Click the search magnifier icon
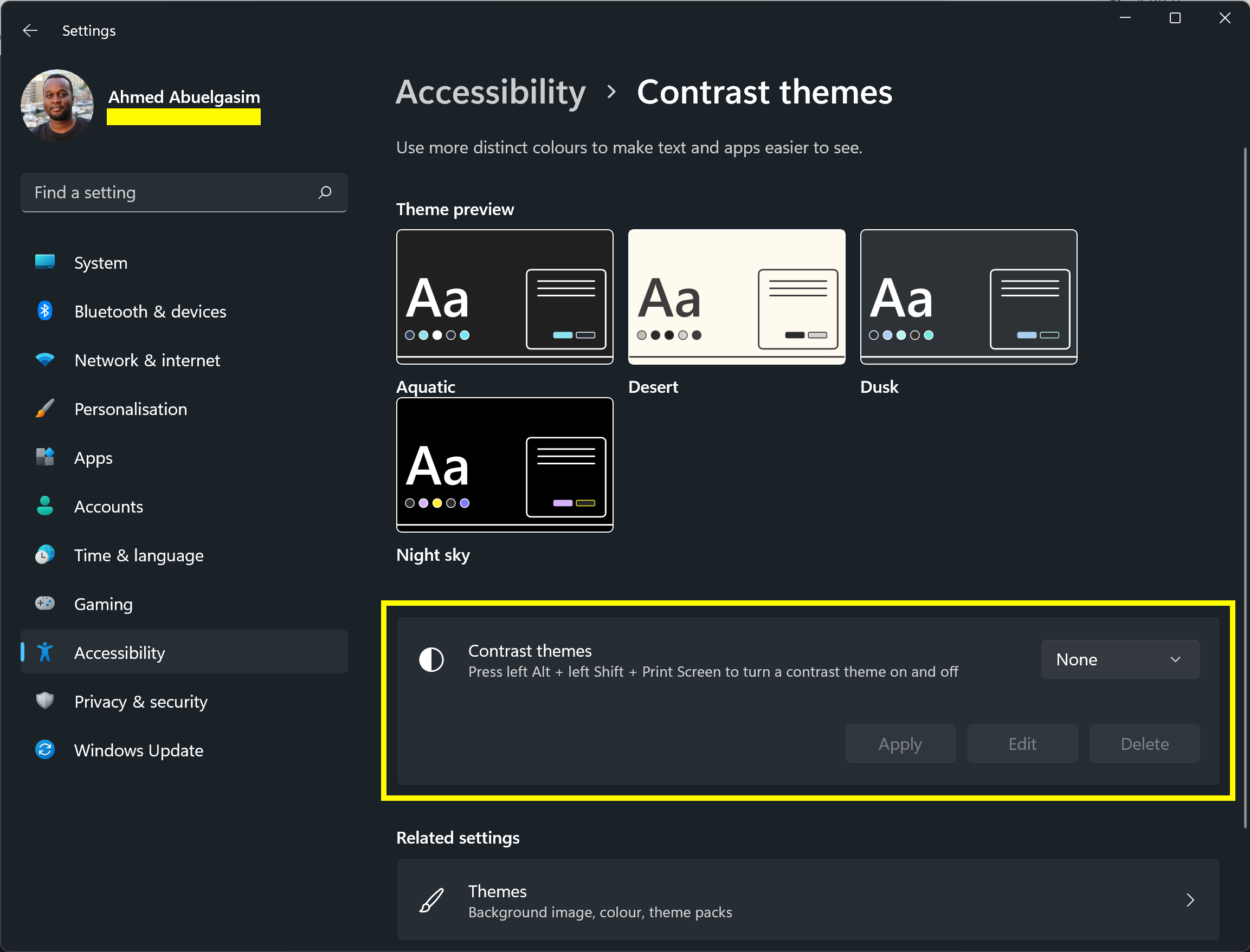 click(325, 192)
